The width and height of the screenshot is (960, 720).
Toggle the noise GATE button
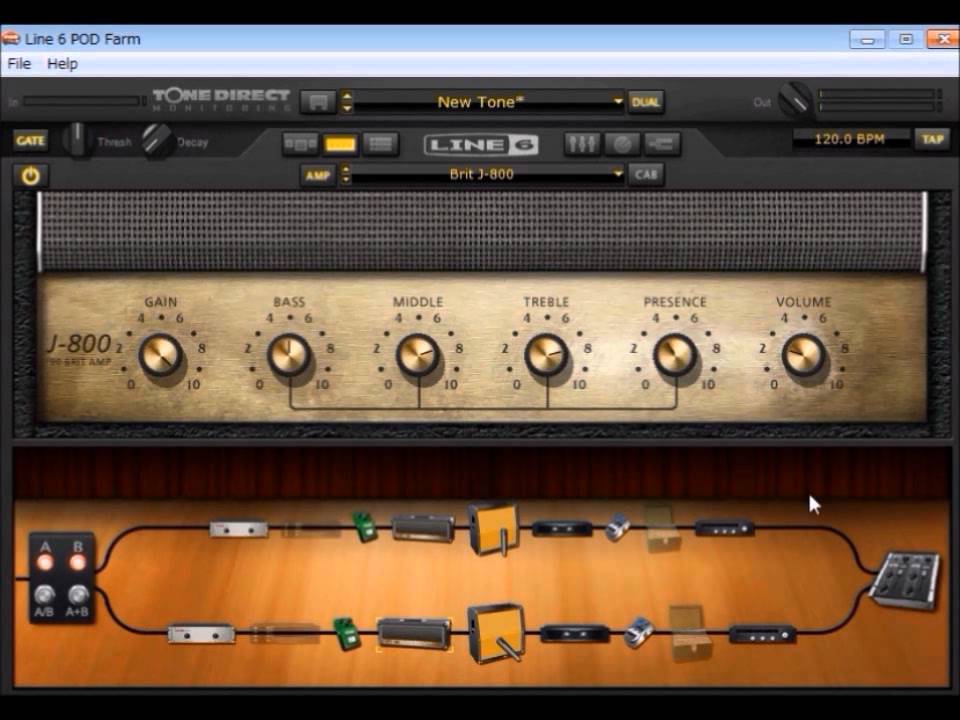30,141
